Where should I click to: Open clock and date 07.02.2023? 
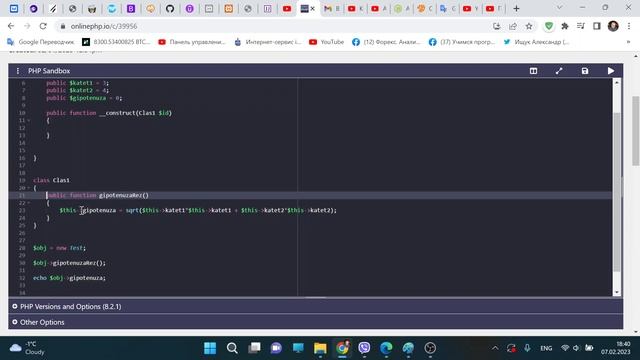[615, 348]
